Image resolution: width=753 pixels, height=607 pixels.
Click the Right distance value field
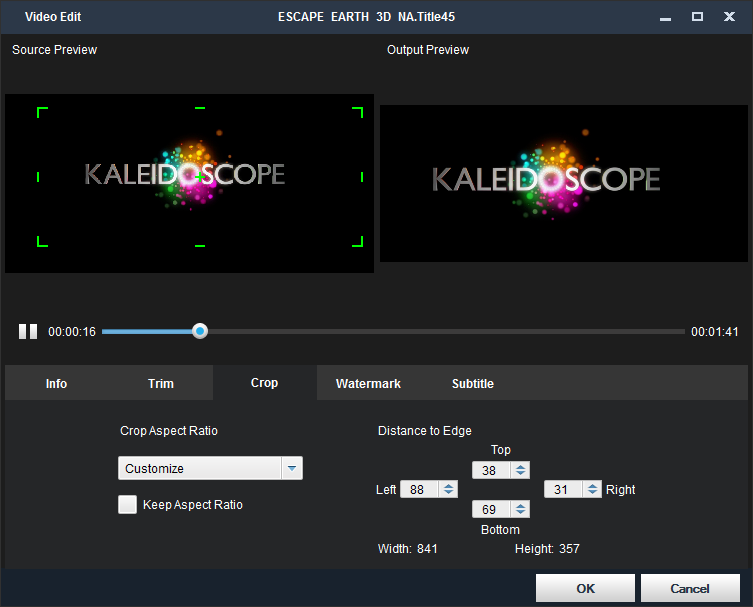point(563,489)
